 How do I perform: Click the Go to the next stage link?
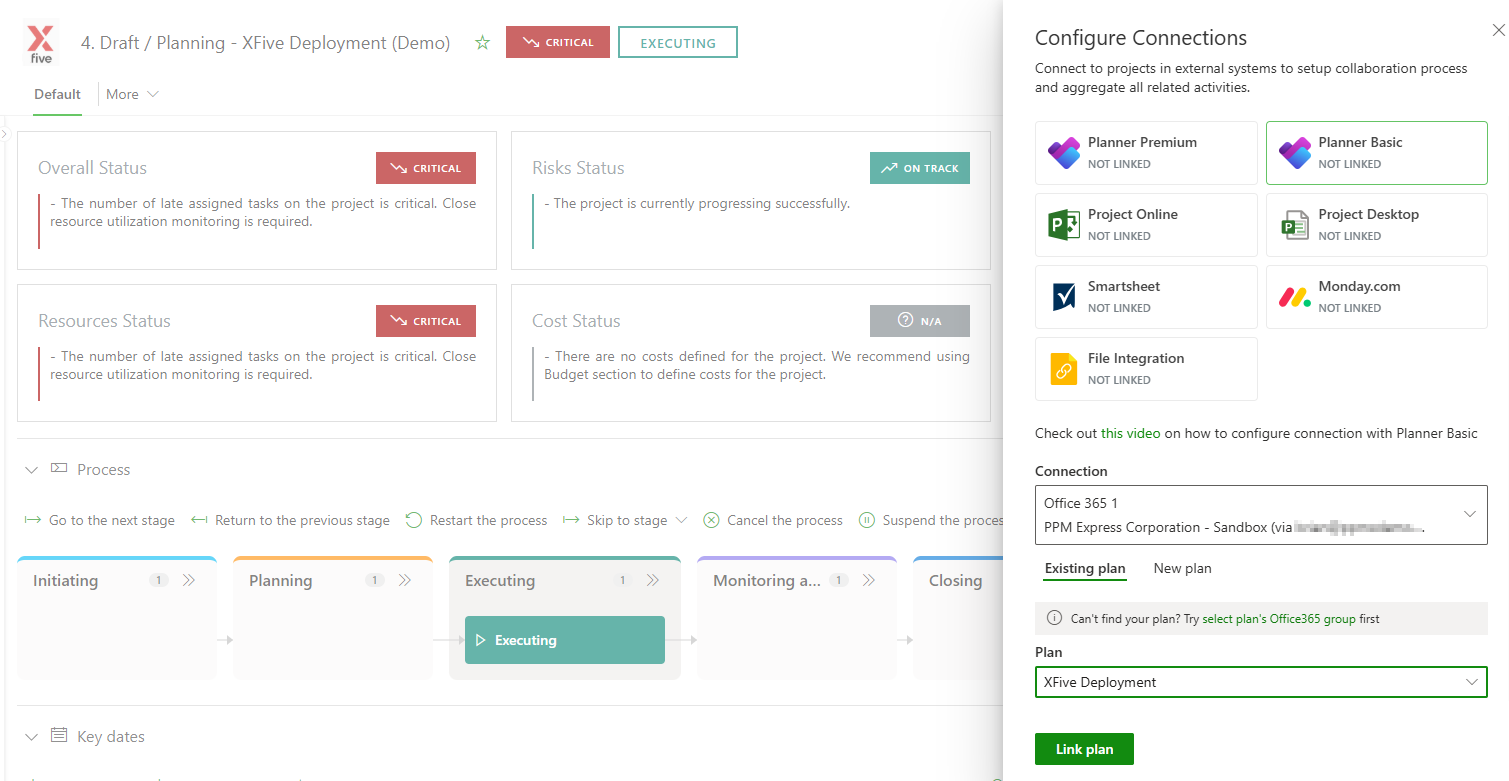[x=112, y=520]
